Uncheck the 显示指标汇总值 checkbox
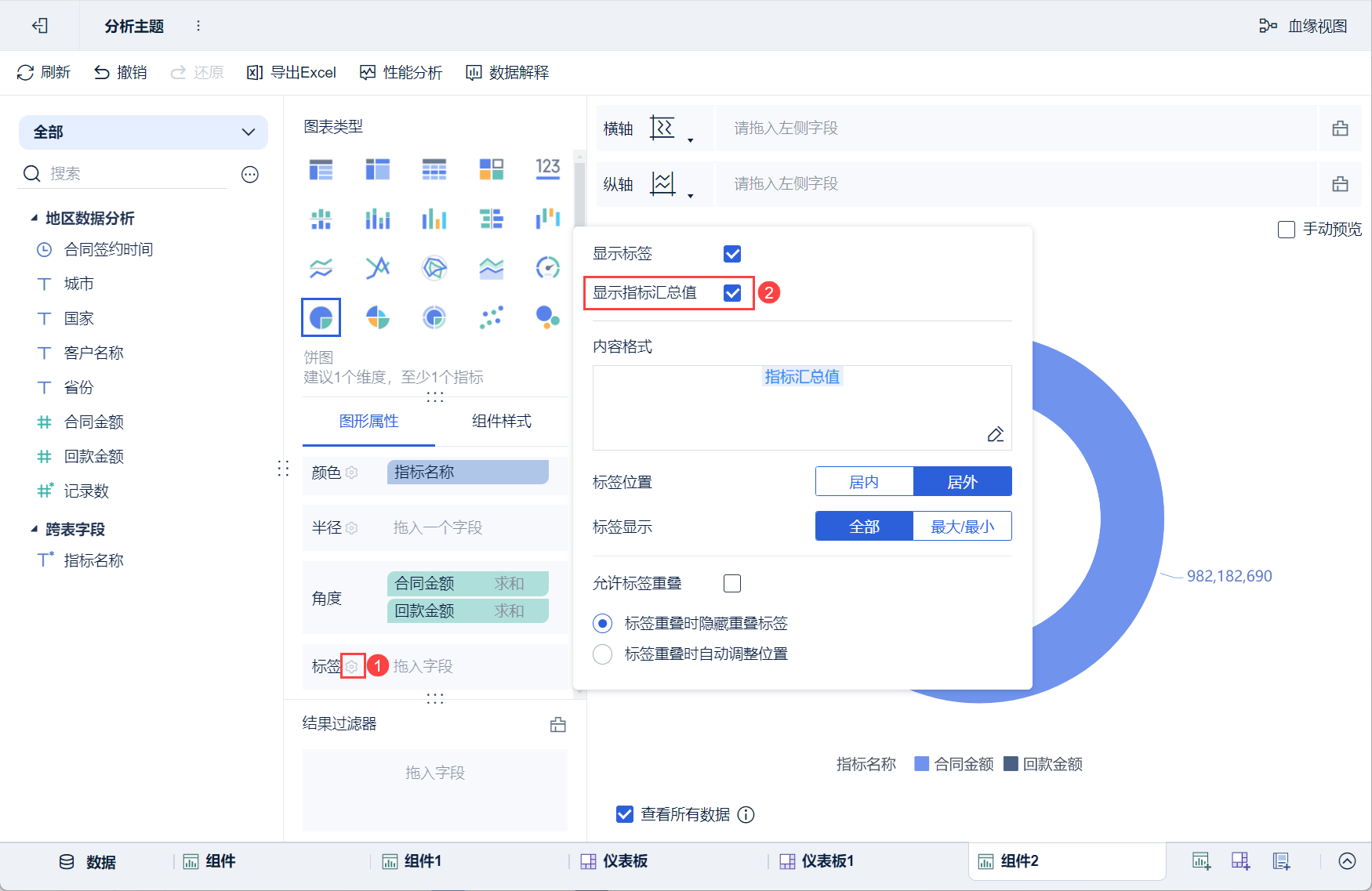Viewport: 1372px width, 891px height. [x=732, y=292]
